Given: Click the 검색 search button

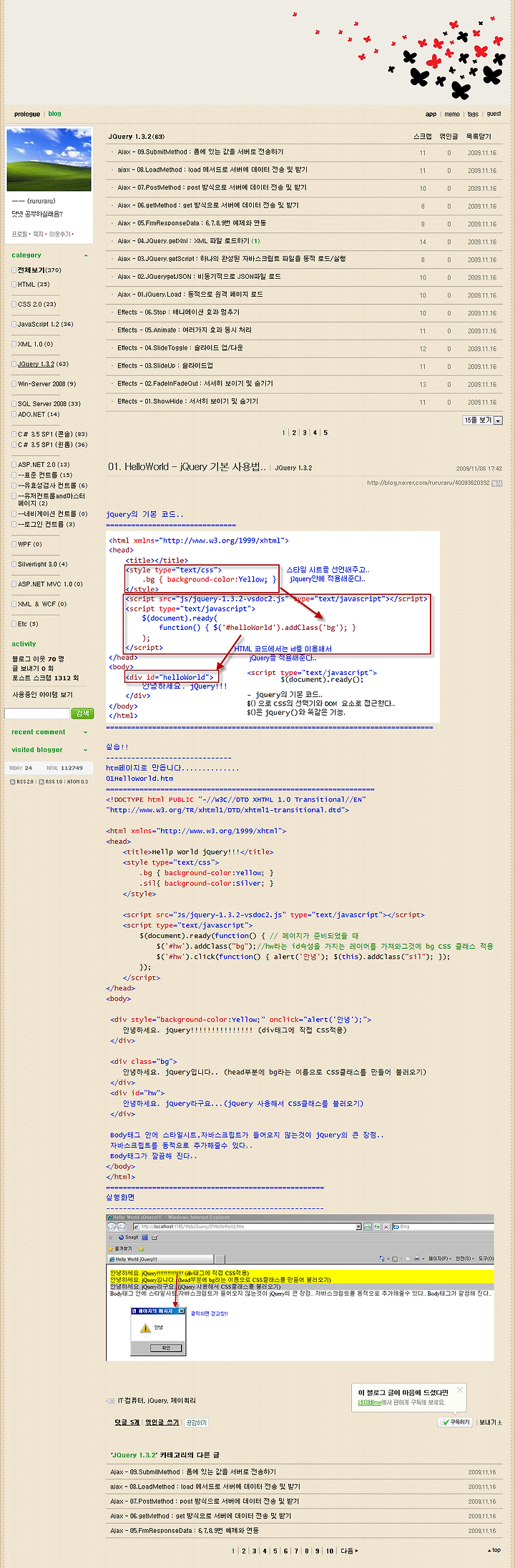Looking at the screenshot, I should click(82, 714).
